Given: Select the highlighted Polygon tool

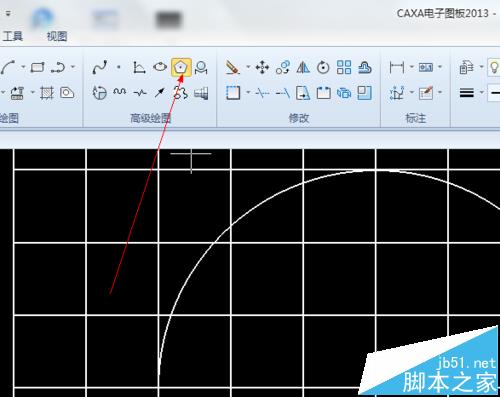Looking at the screenshot, I should pos(181,67).
